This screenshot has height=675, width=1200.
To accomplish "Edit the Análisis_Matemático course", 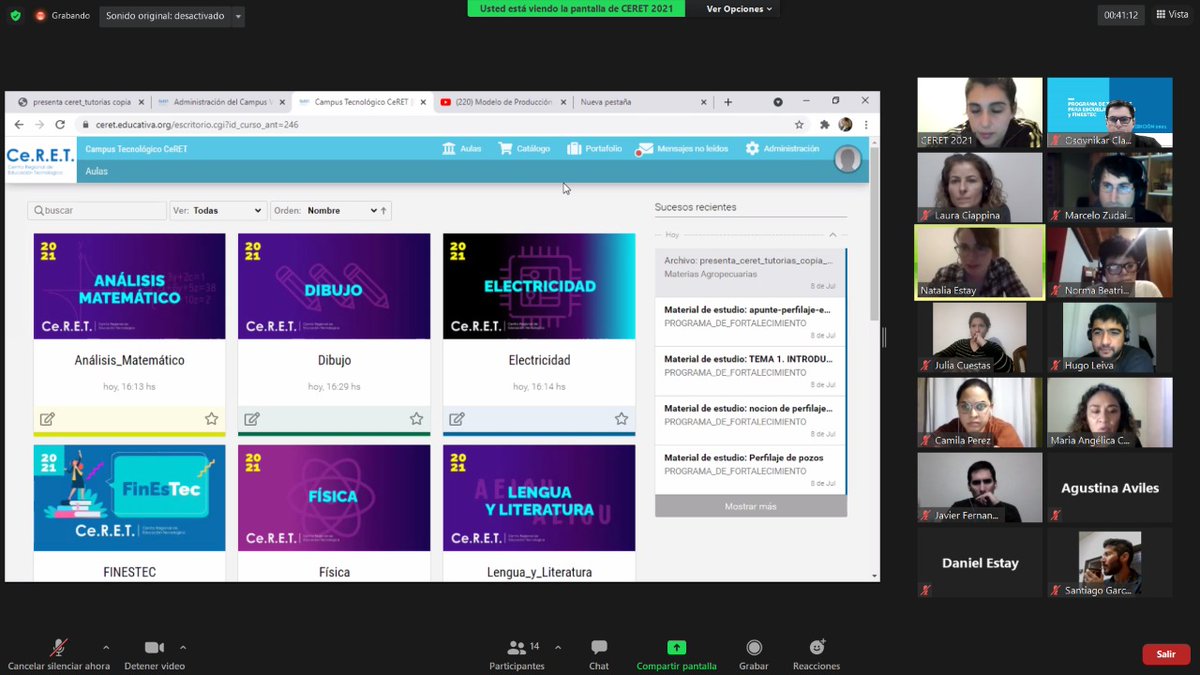I will tap(47, 419).
